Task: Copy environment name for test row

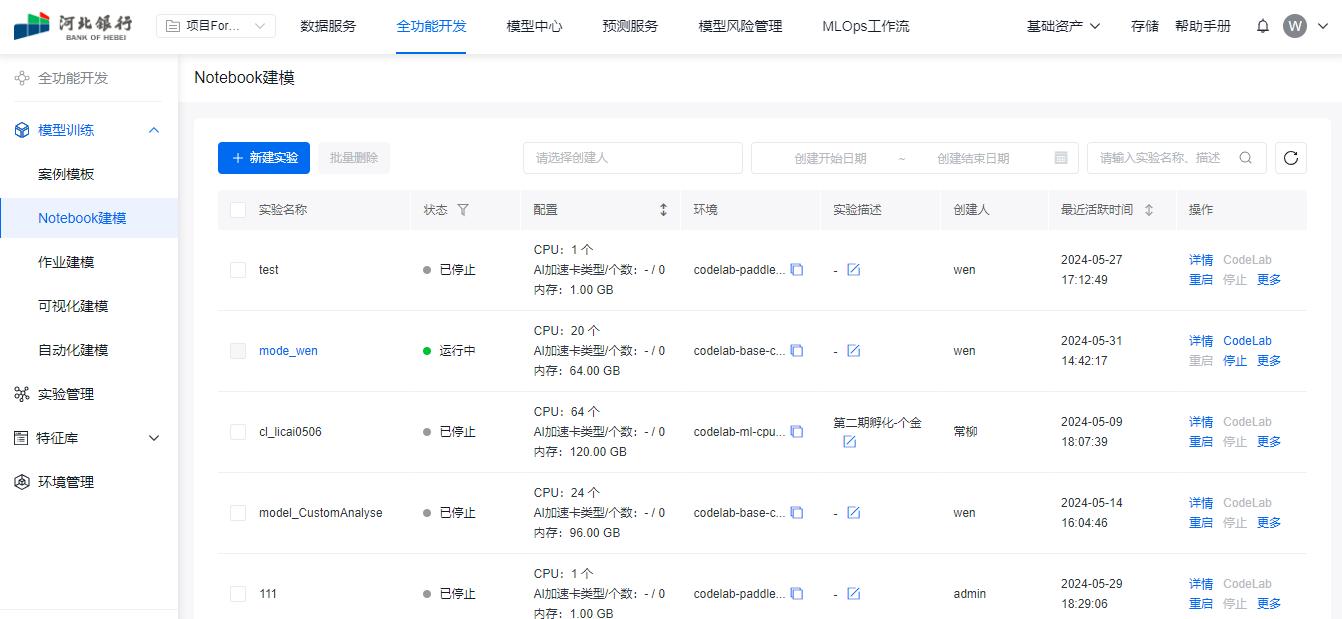Action: click(x=797, y=270)
